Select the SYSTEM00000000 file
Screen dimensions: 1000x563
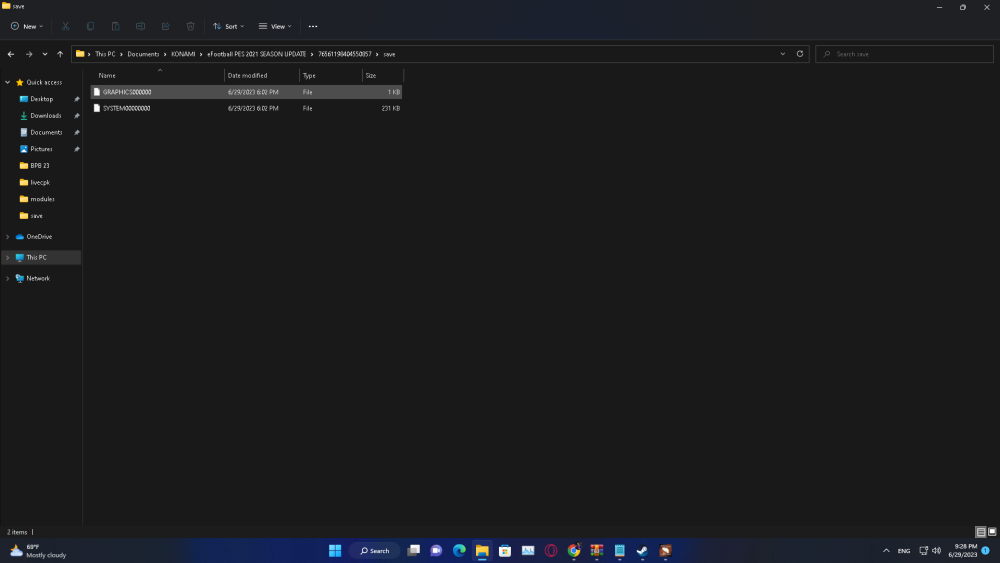pyautogui.click(x=127, y=108)
